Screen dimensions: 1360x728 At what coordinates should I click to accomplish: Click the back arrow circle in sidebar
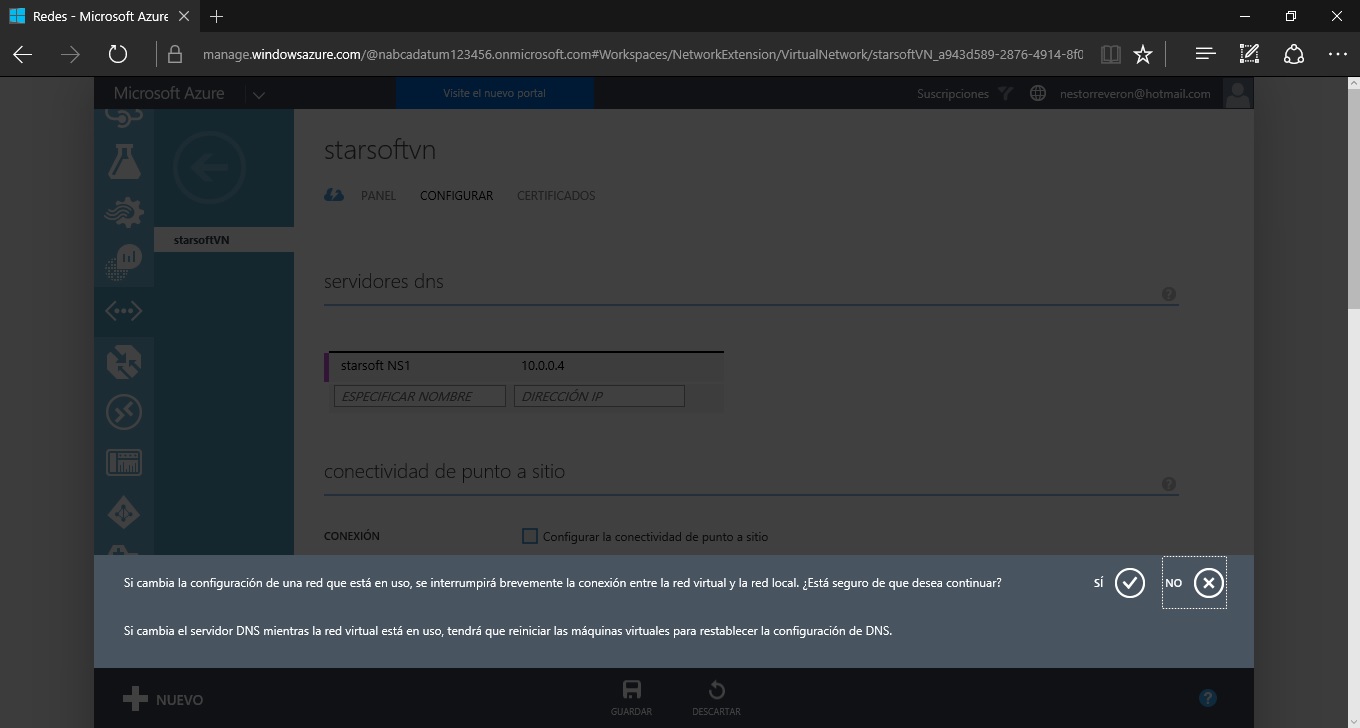pos(208,168)
